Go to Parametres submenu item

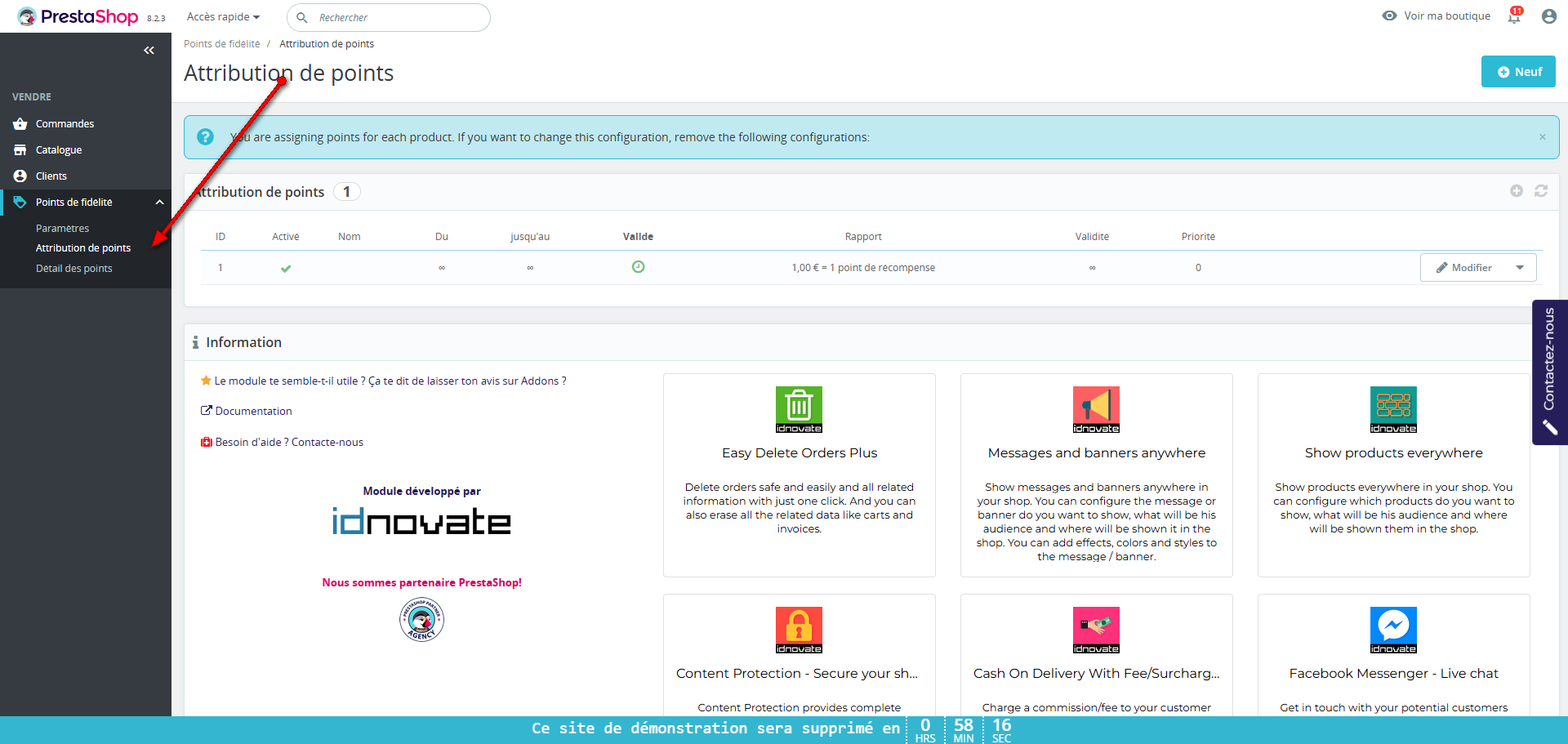pos(63,229)
